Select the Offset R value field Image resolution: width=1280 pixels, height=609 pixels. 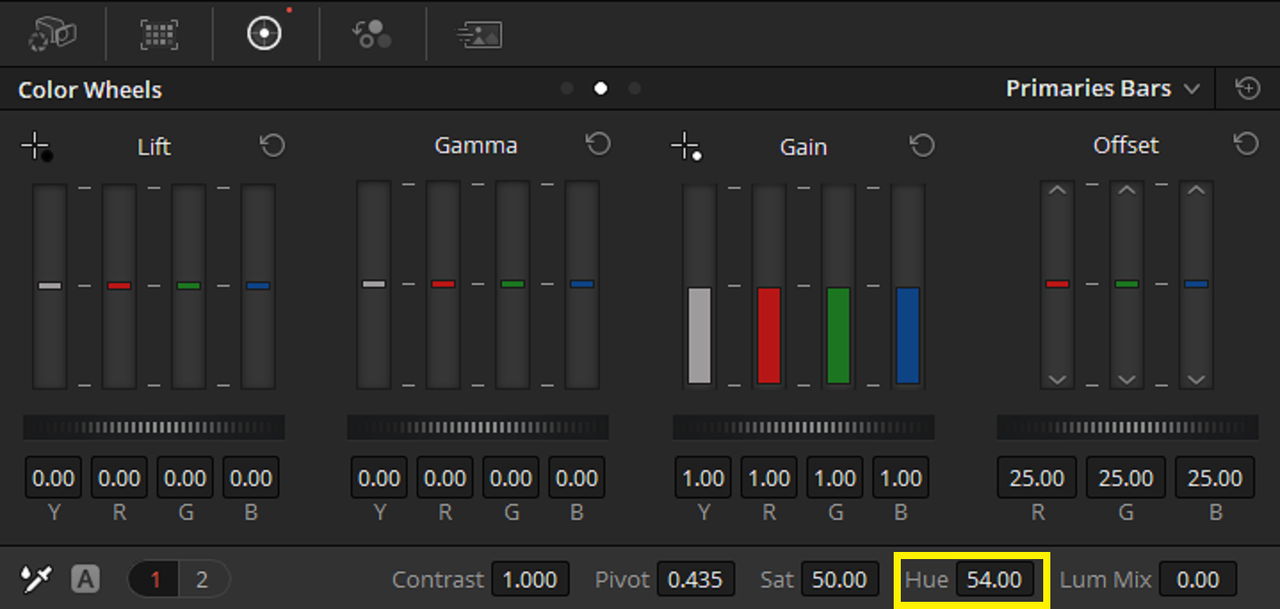pos(1037,478)
